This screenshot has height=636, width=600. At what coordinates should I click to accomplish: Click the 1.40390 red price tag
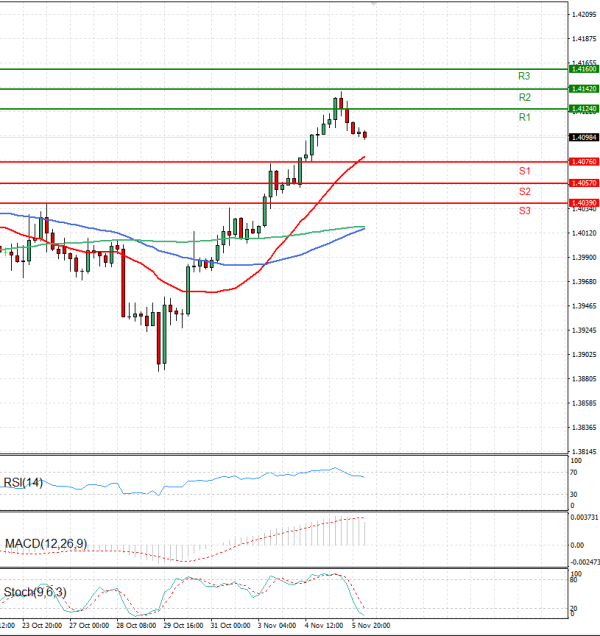click(583, 203)
